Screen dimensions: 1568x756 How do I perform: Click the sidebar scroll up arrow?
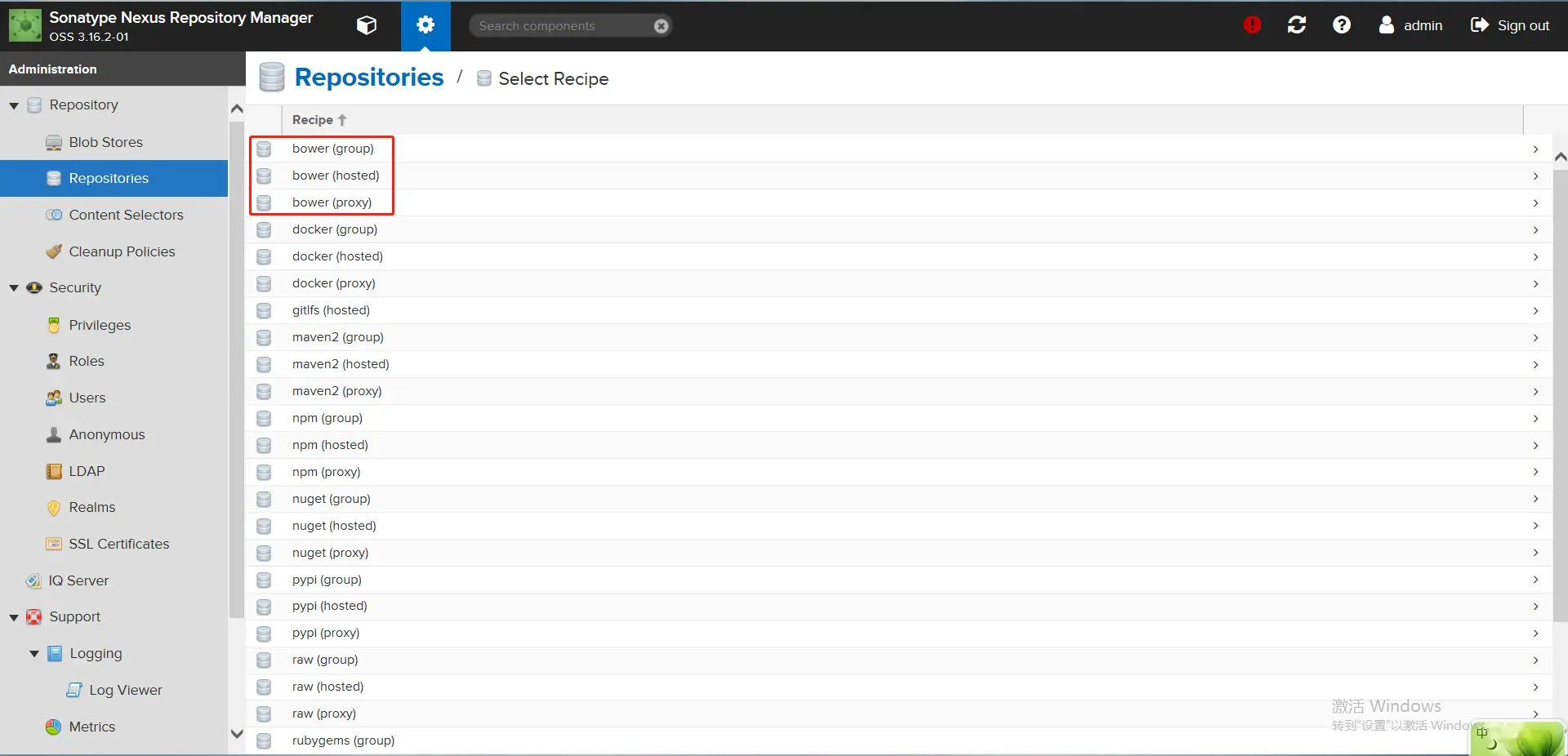237,109
